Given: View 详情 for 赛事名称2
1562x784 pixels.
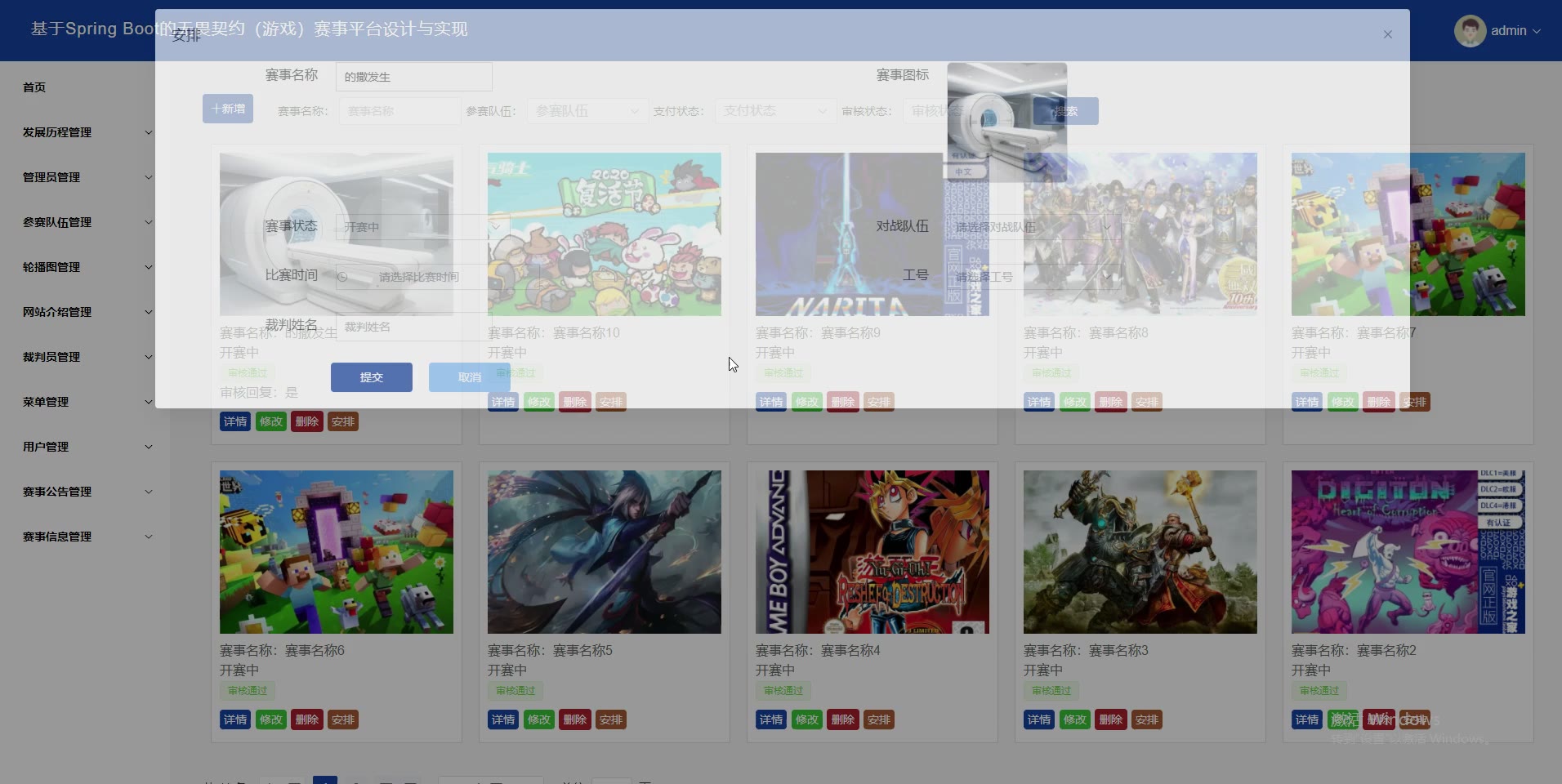Looking at the screenshot, I should tap(1307, 719).
